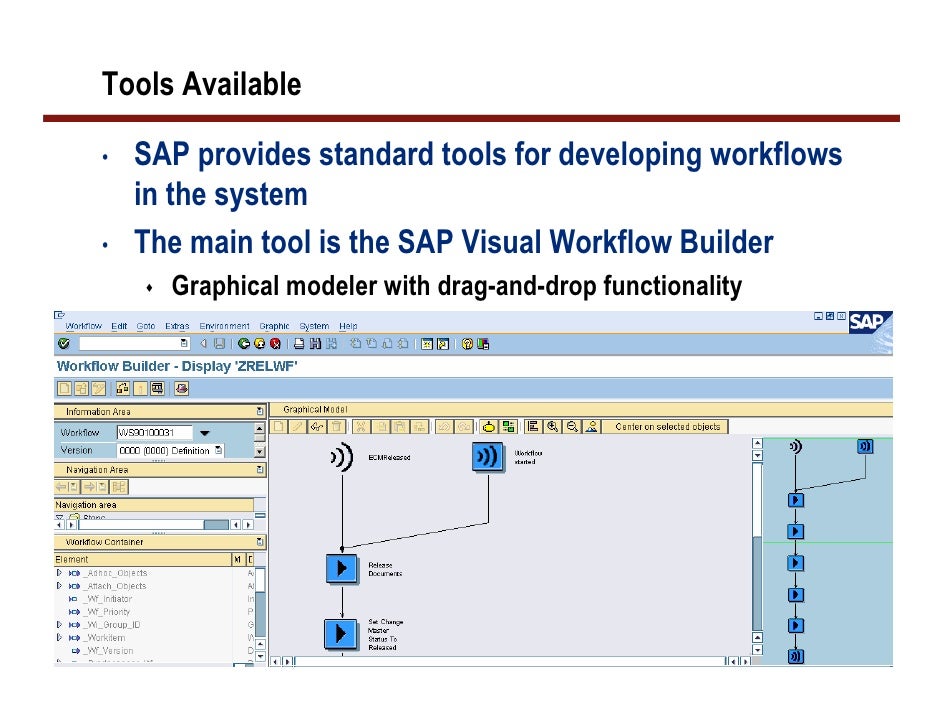942x728 pixels.
Task: Open the System menu
Action: (x=314, y=326)
